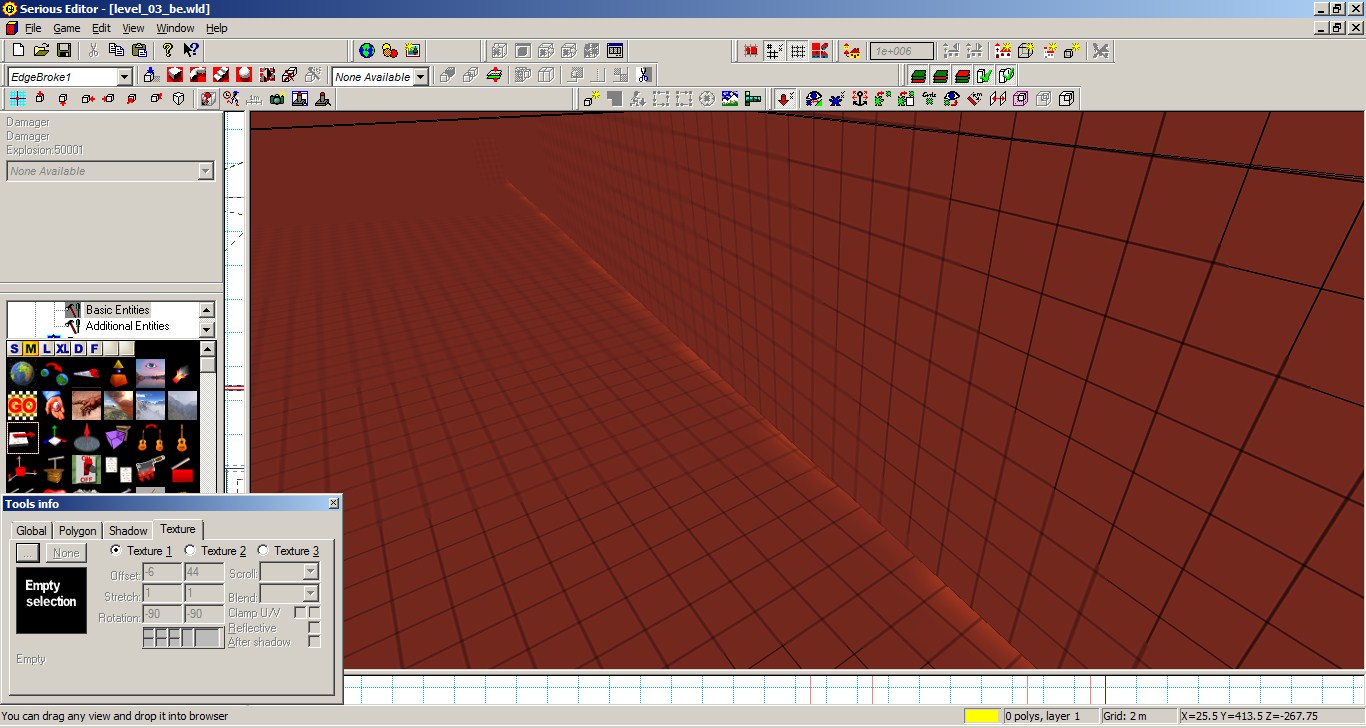Open file with the folder toolbar icon
Screen dimensions: 1366x728
coord(41,50)
